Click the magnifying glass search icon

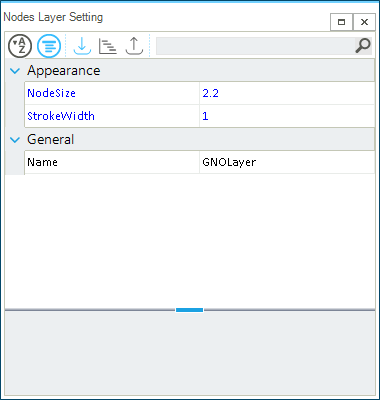pyautogui.click(x=363, y=46)
